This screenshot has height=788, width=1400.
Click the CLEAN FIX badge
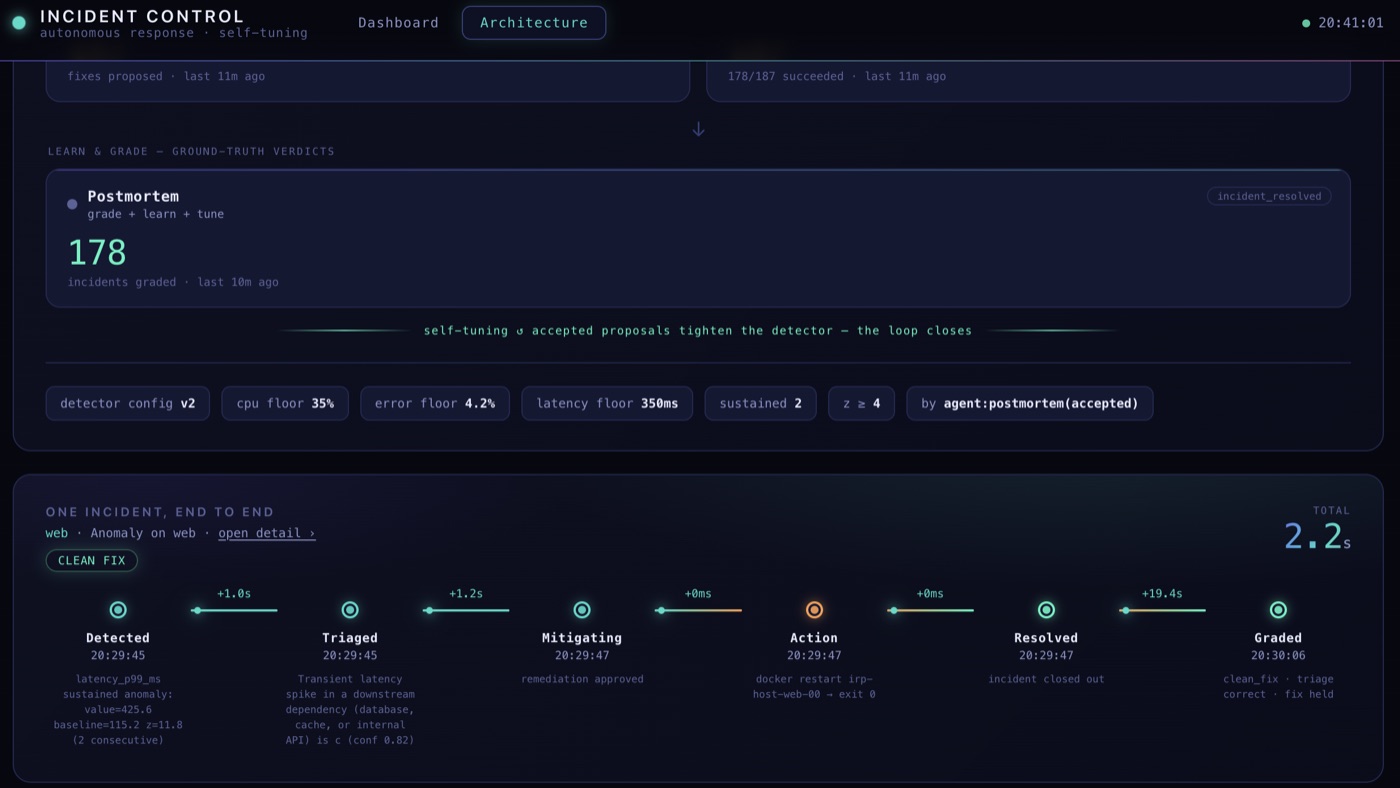92,561
